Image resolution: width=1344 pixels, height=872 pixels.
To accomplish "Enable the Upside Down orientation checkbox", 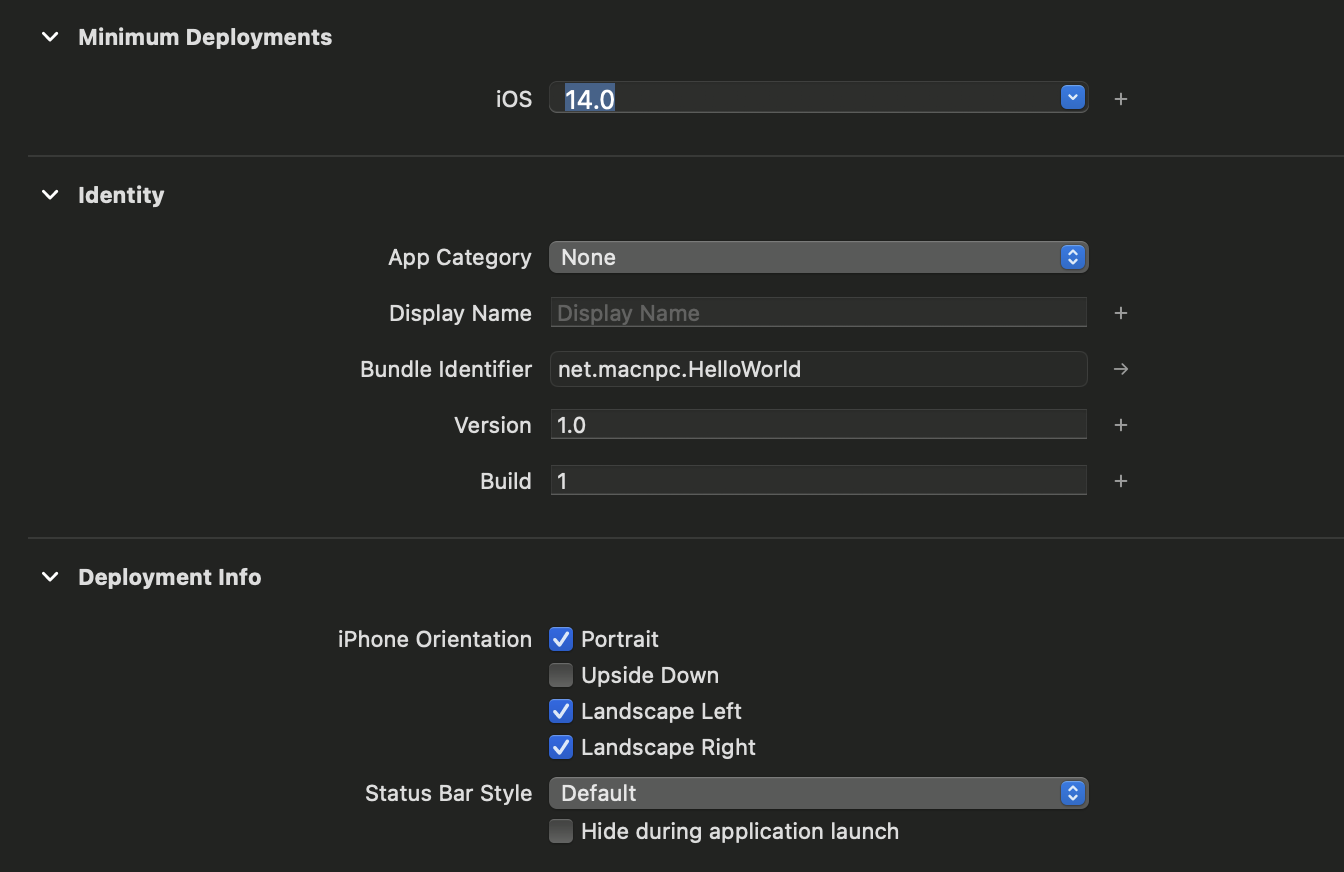I will point(561,675).
